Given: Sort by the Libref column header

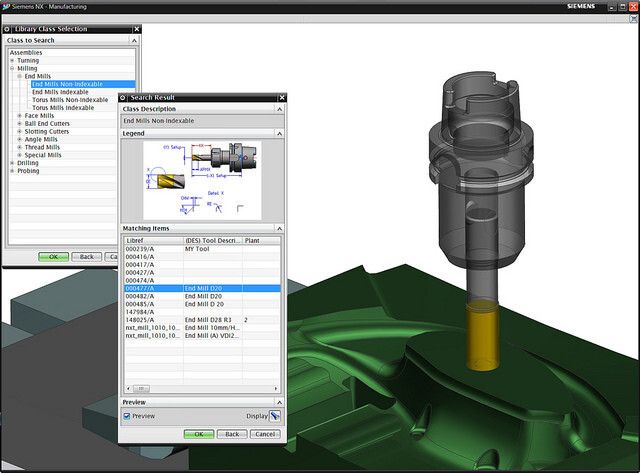Looking at the screenshot, I should click(152, 241).
